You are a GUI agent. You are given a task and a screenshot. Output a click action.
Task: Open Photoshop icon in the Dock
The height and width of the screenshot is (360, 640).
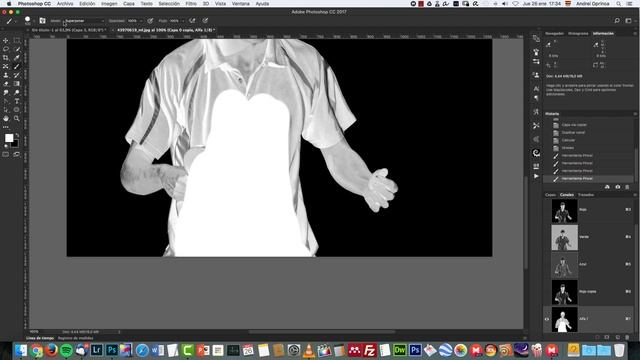coord(111,350)
